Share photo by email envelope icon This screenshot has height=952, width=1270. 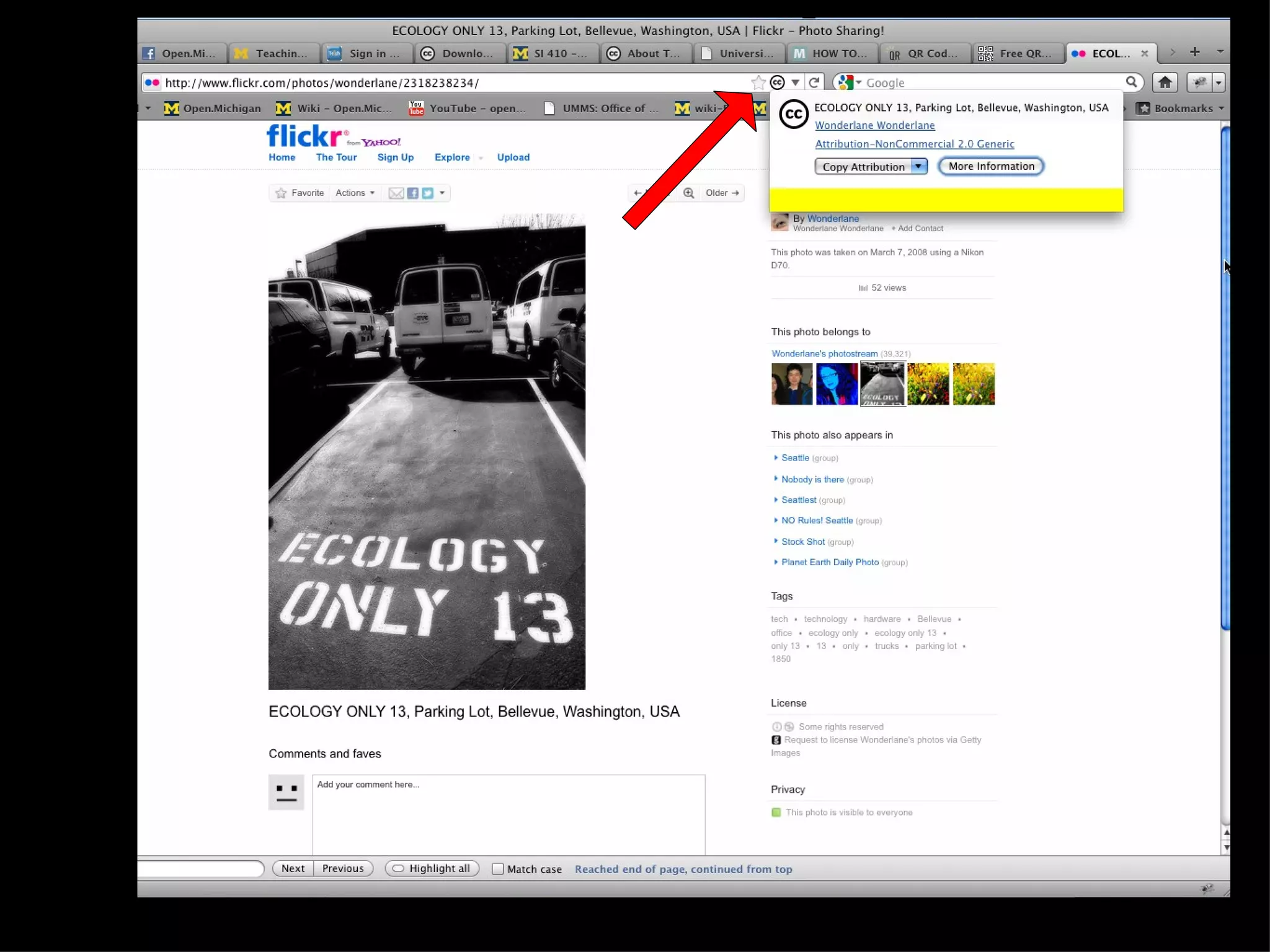click(396, 193)
